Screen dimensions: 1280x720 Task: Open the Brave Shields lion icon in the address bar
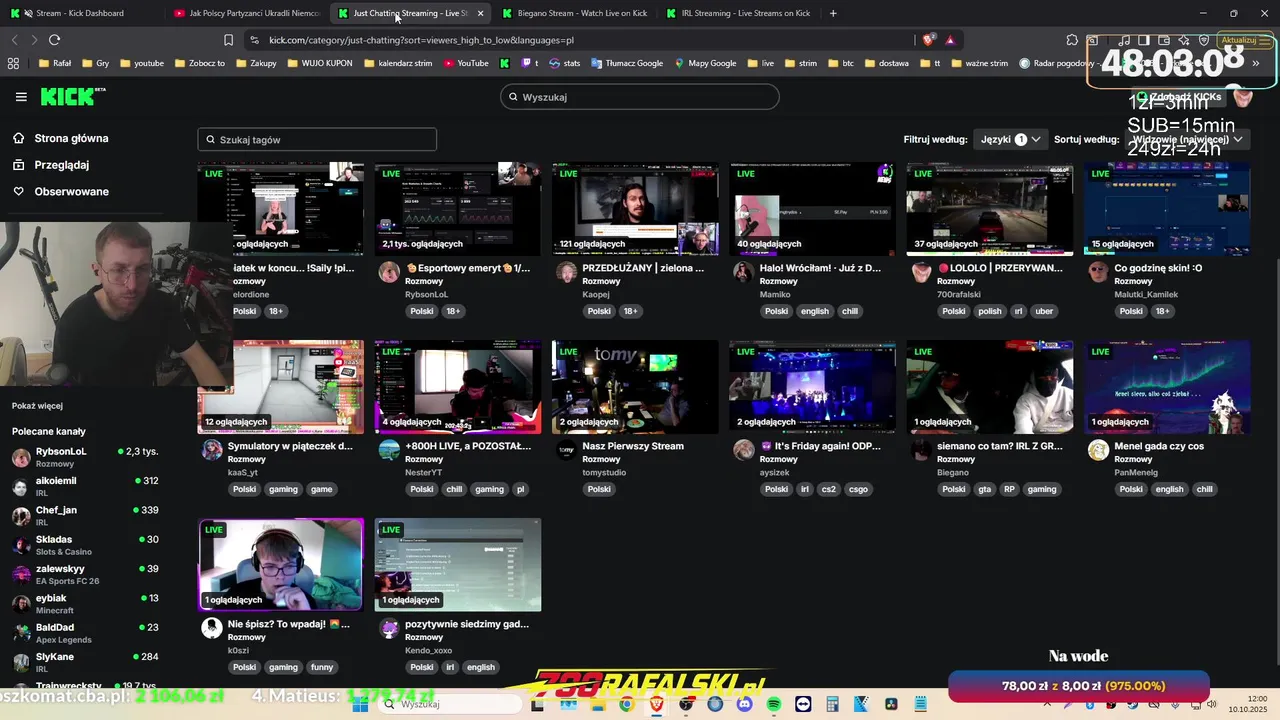[x=929, y=40]
